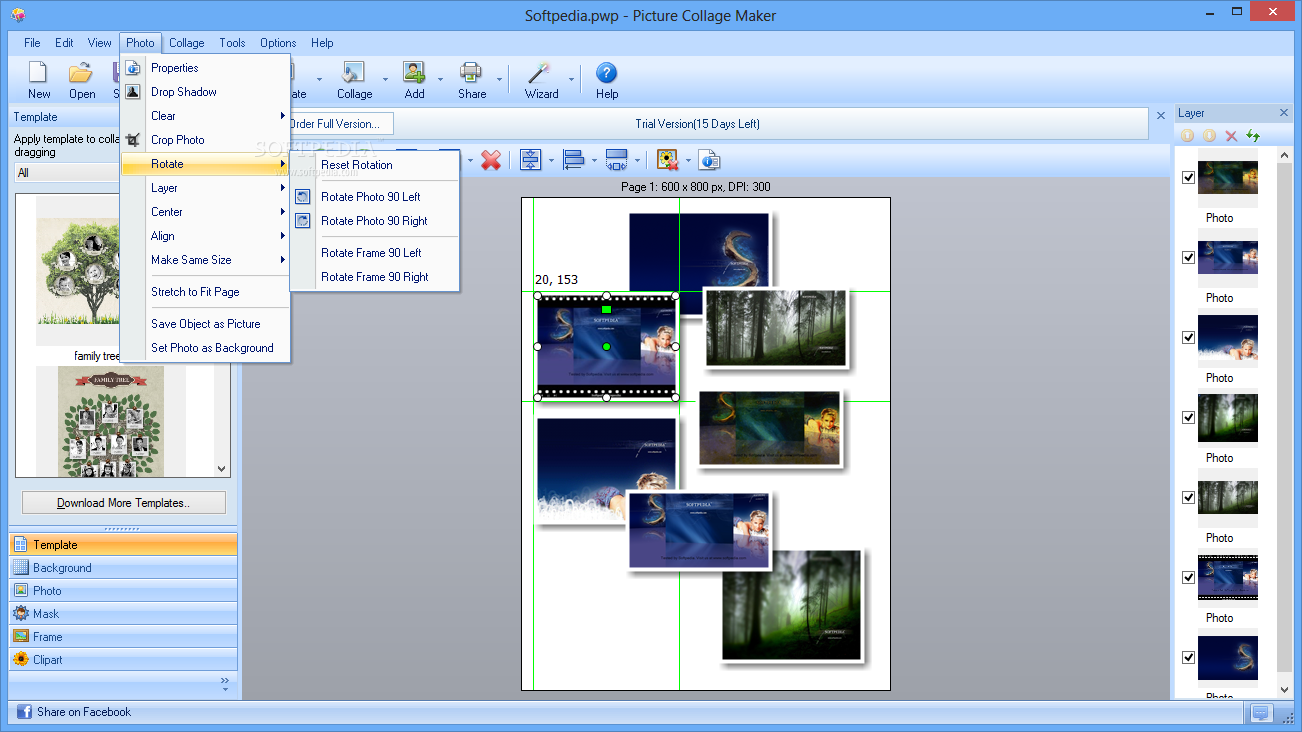Move layer up using the Layer panel up arrow
Screen dimensions: 1302x732
point(1187,136)
